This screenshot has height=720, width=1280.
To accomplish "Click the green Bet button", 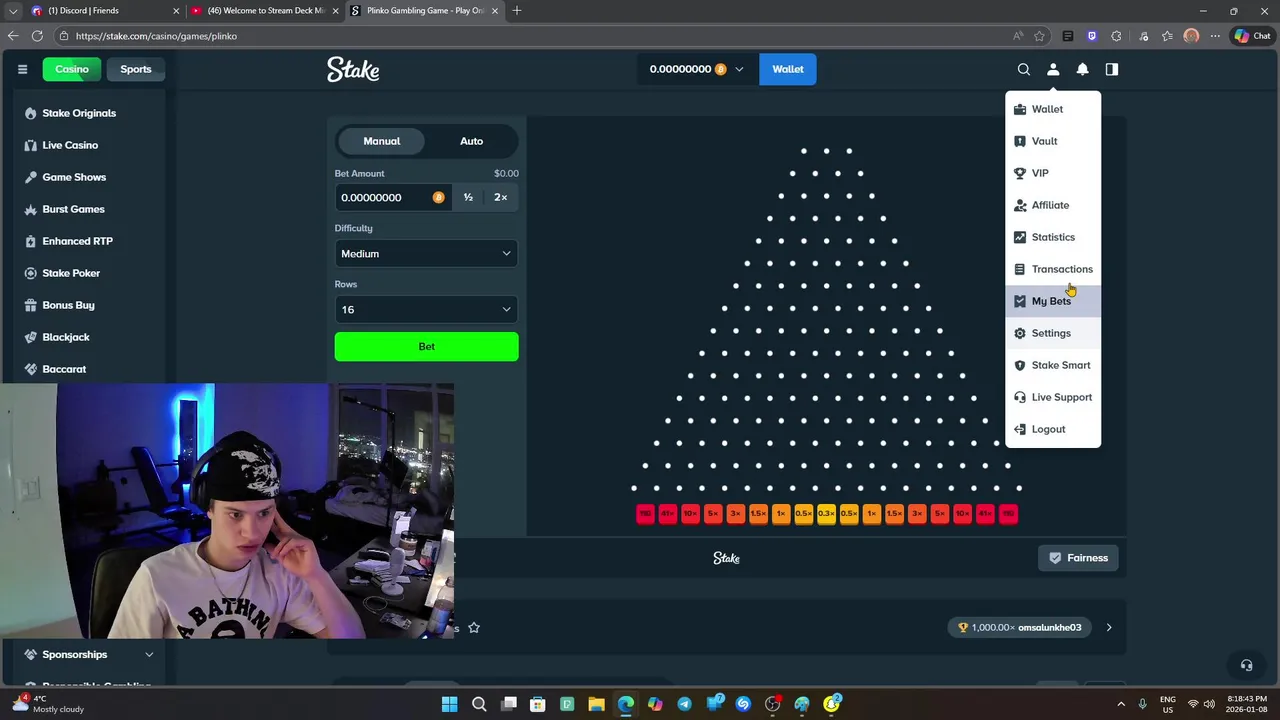I will pos(426,346).
